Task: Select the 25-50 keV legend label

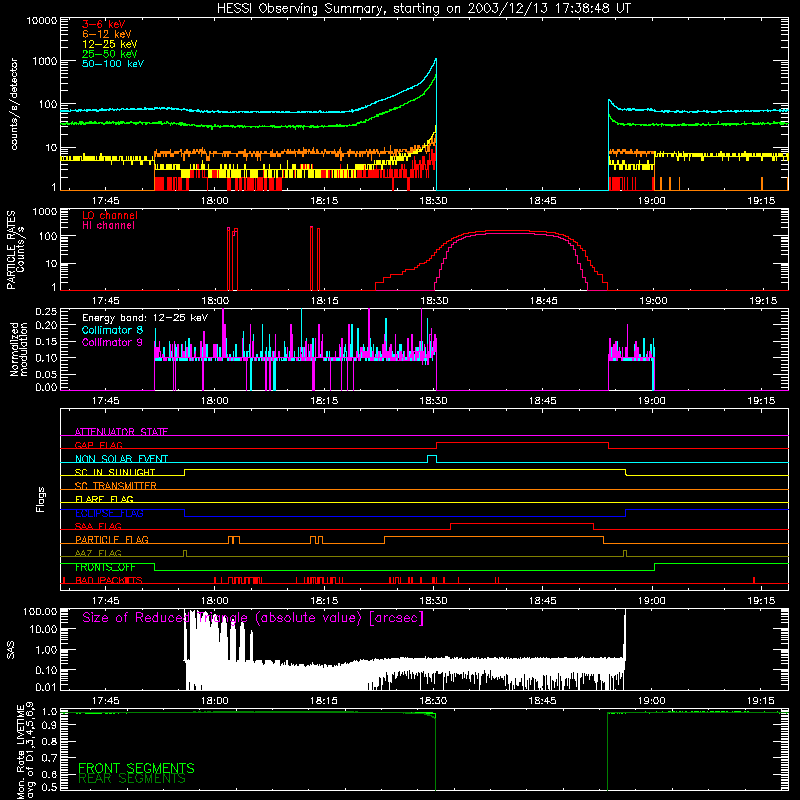Action: (x=109, y=54)
